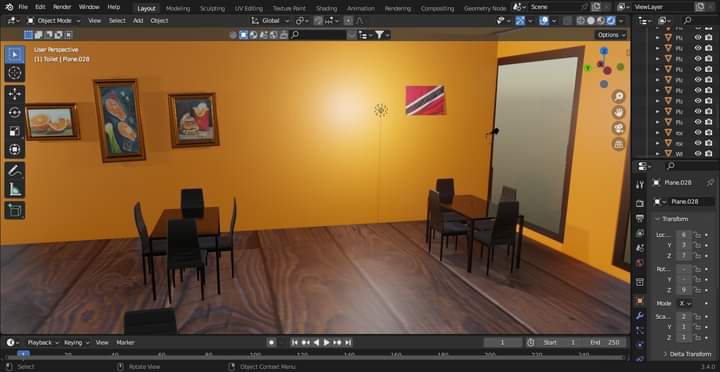
Task: Select the combined Transform tool
Action: pyautogui.click(x=15, y=149)
